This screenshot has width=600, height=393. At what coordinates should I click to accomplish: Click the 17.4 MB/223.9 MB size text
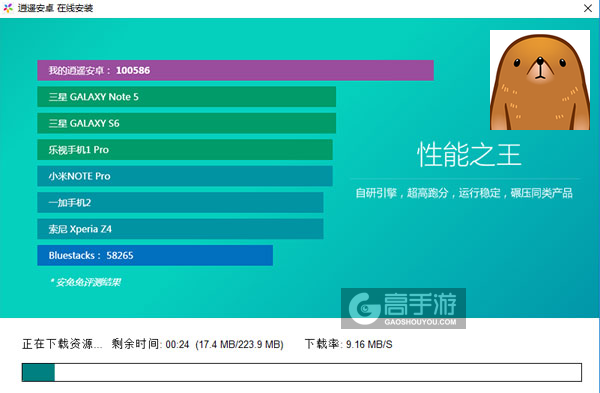click(240, 344)
